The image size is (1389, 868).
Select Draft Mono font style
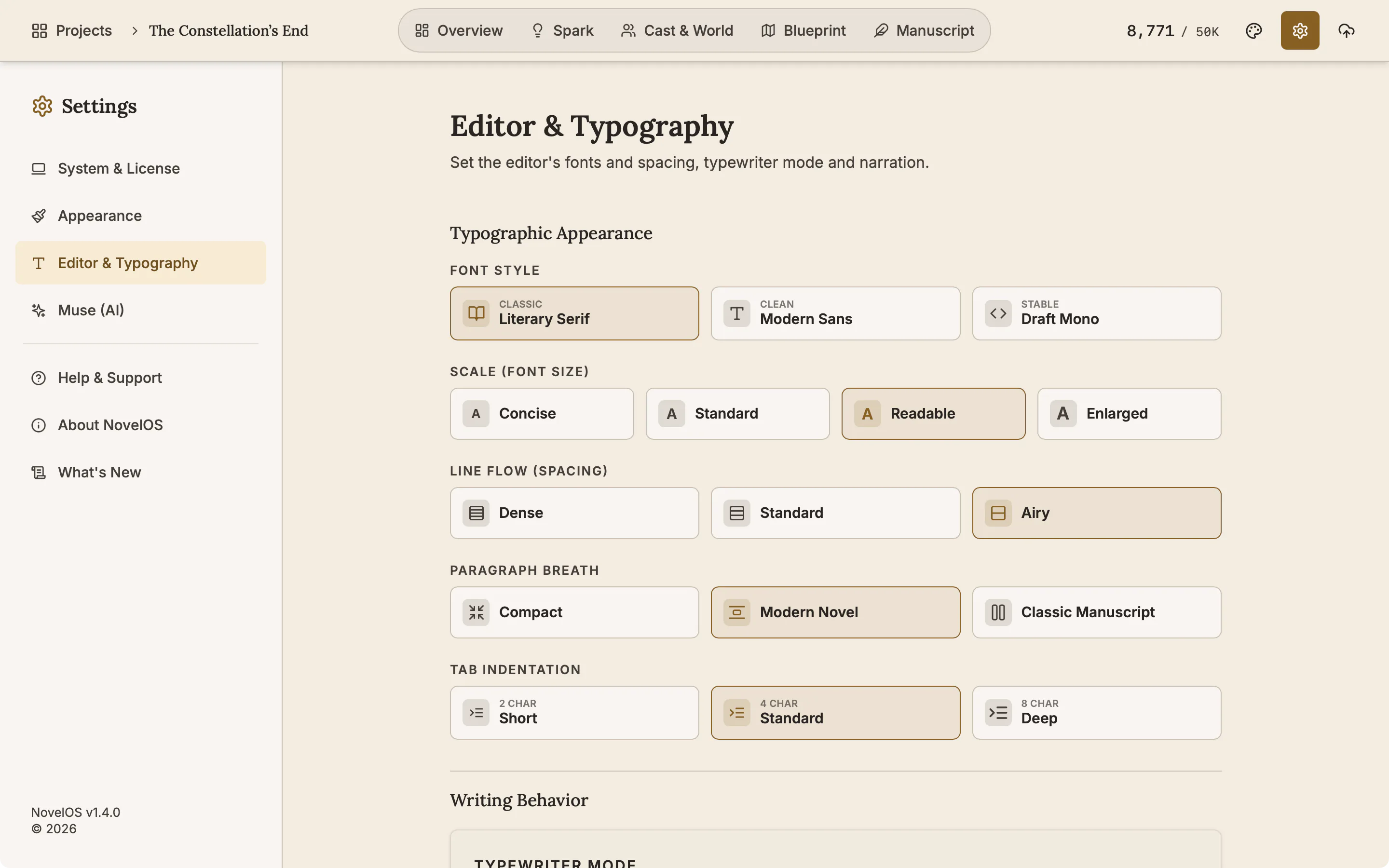pyautogui.click(x=1096, y=313)
